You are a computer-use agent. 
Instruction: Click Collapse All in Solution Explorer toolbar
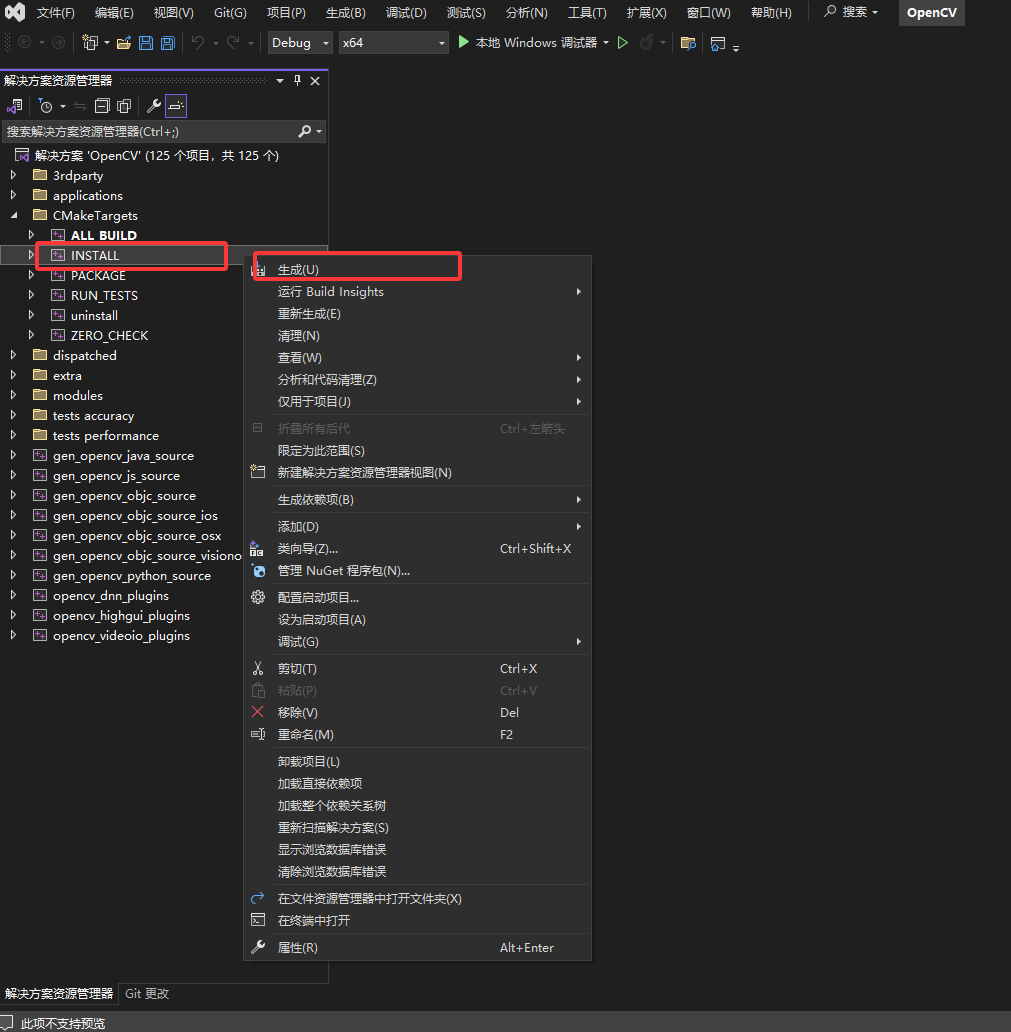(x=102, y=106)
